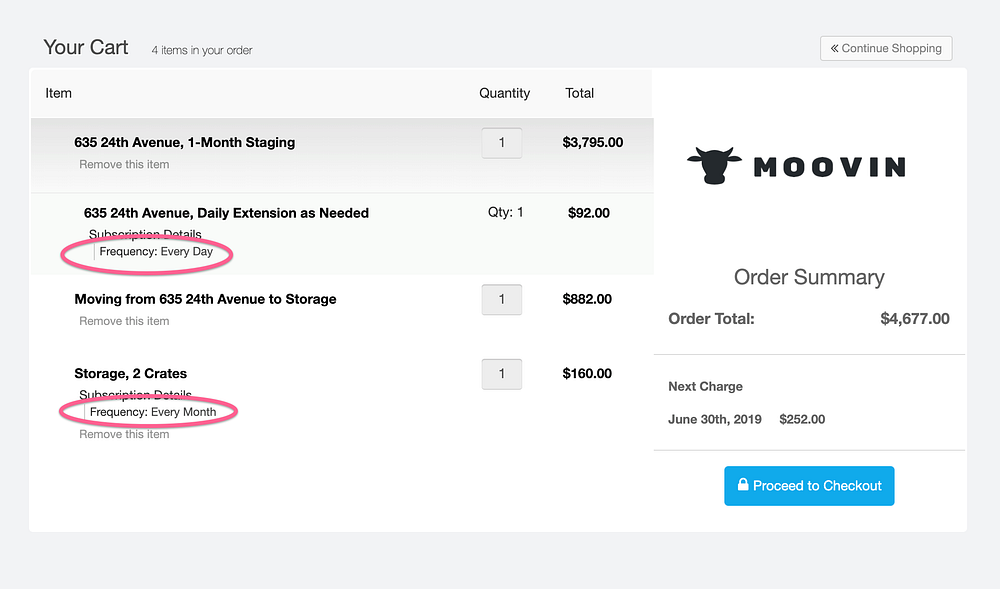The image size is (1000, 589).
Task: Click the Moovin bull logo icon
Action: click(714, 166)
